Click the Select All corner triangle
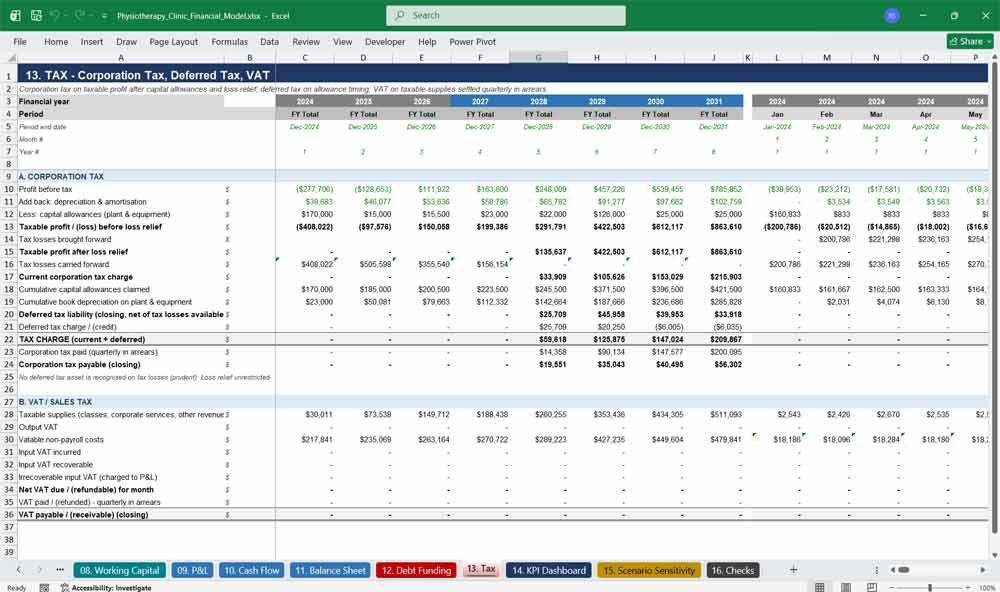The image size is (1000, 592). 10,57
